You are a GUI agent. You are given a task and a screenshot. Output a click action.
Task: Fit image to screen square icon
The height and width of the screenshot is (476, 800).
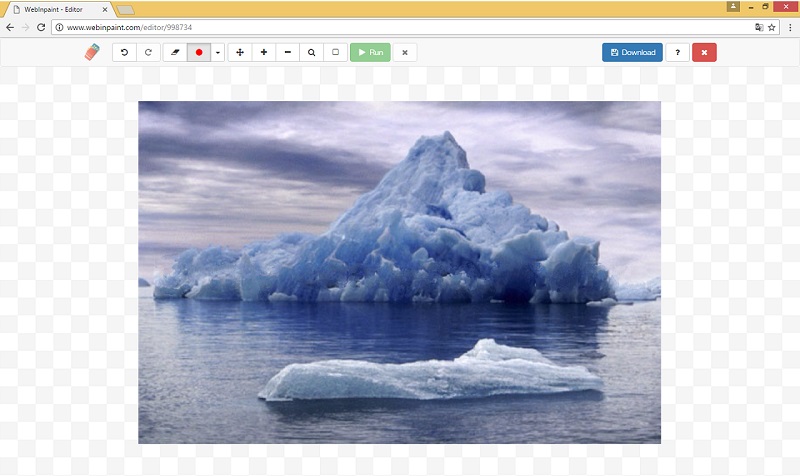(x=336, y=52)
